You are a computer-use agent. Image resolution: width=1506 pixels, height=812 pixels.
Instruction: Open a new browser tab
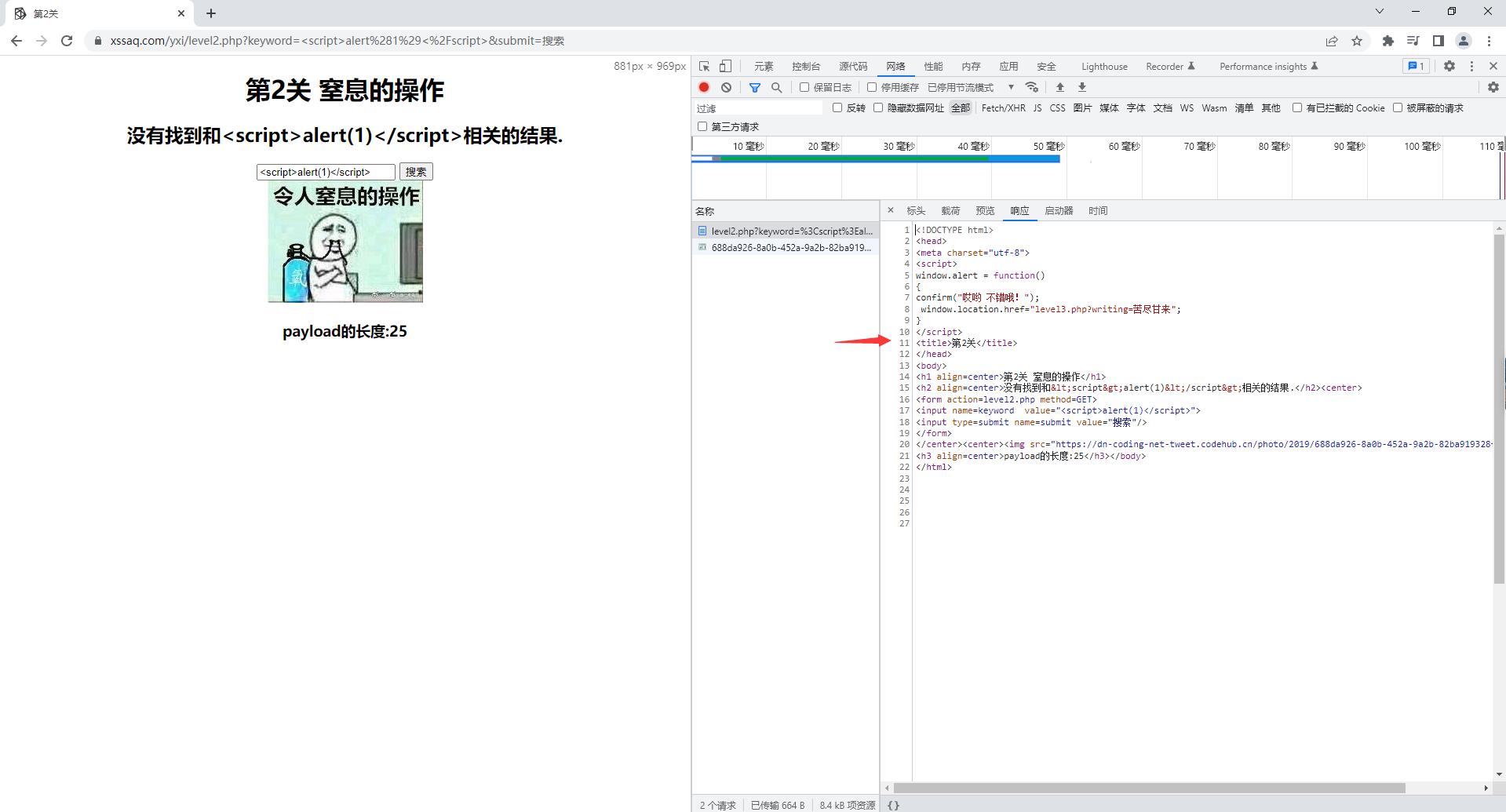pos(211,13)
